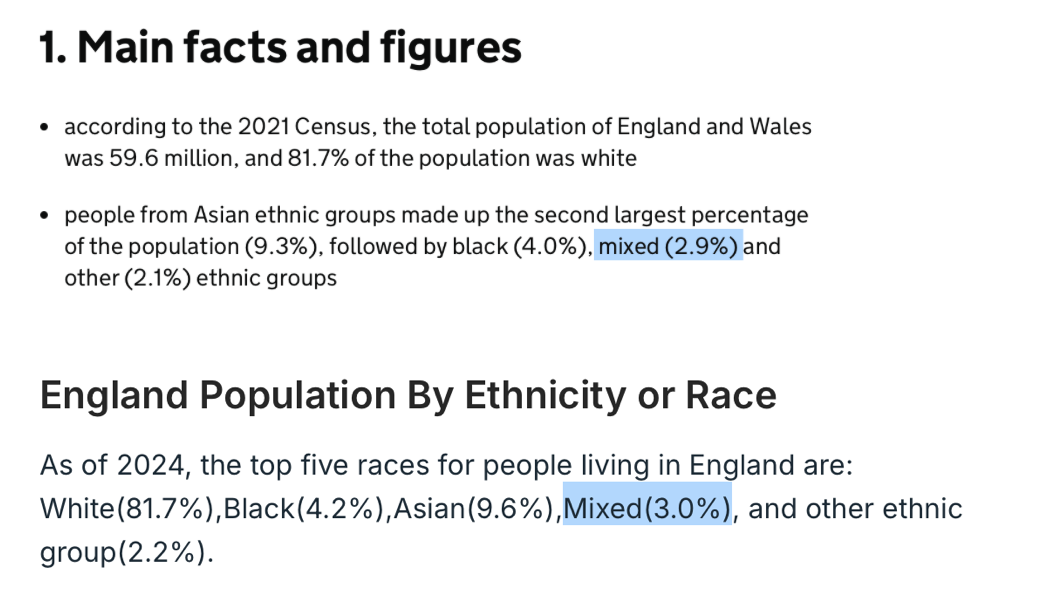Screen dimensions: 1042x598
Task: Click the words 'England and Wales'
Action: tap(714, 126)
